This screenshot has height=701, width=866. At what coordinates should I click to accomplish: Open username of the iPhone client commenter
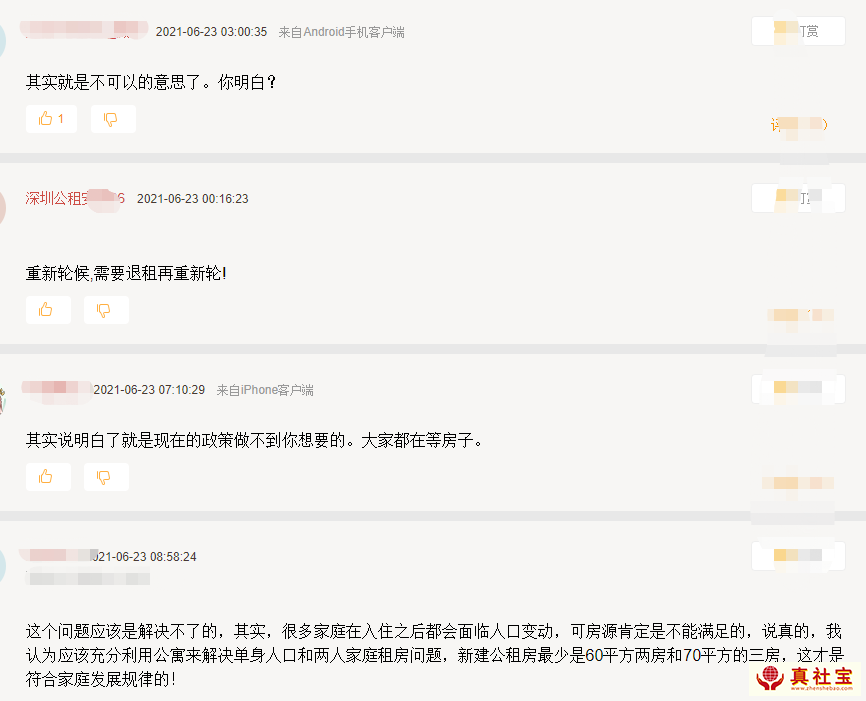point(56,388)
